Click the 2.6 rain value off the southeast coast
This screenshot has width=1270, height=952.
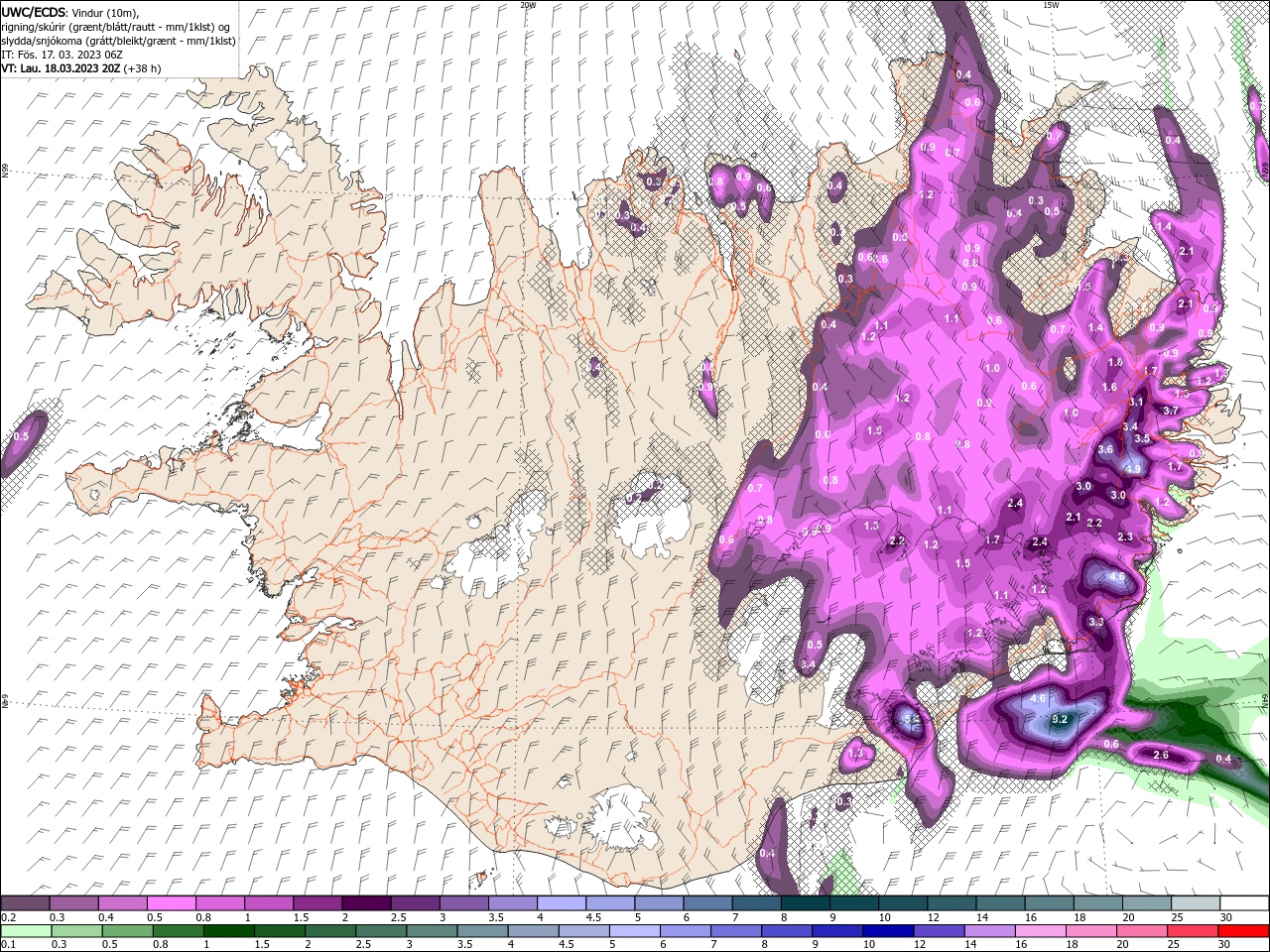pyautogui.click(x=1162, y=755)
